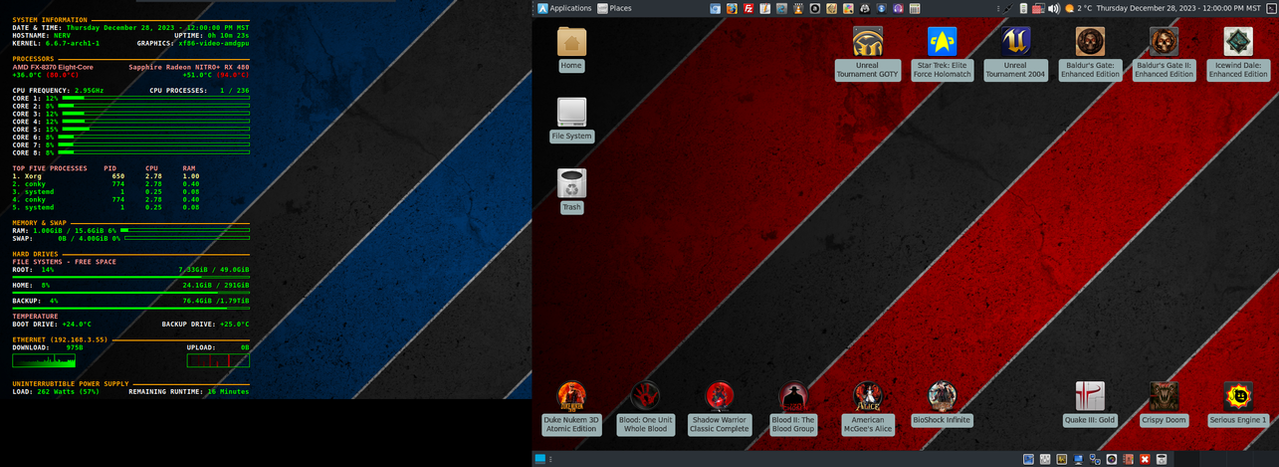
Task: Click the weather 2 °C panel applet
Action: pyautogui.click(x=1080, y=8)
